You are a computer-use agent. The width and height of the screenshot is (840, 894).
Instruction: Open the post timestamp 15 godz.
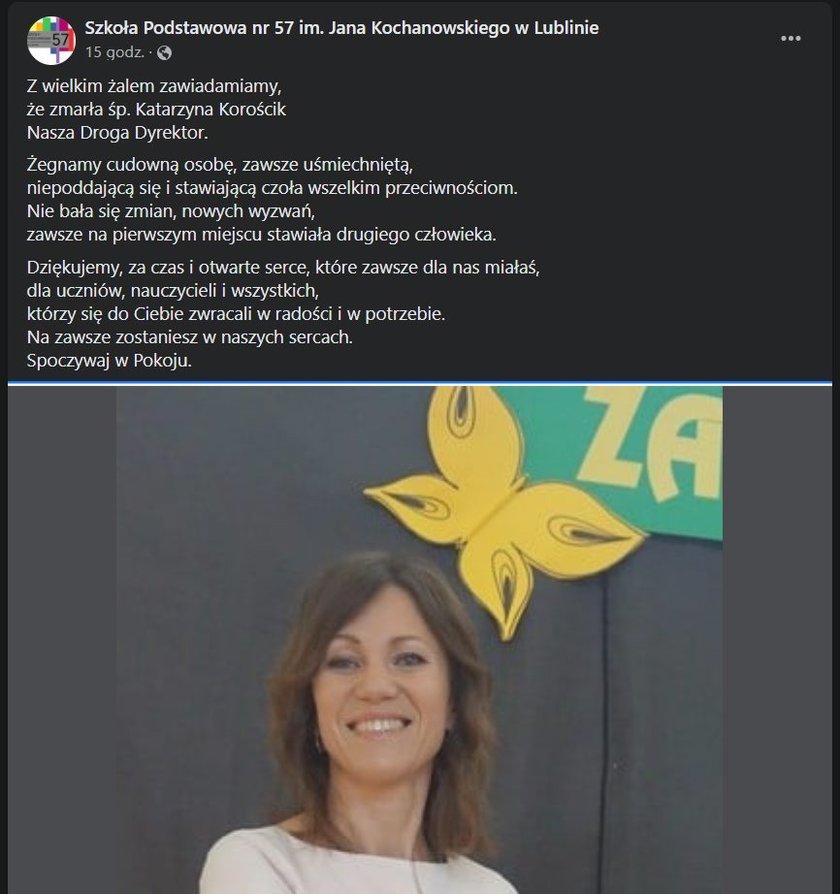[x=115, y=52]
